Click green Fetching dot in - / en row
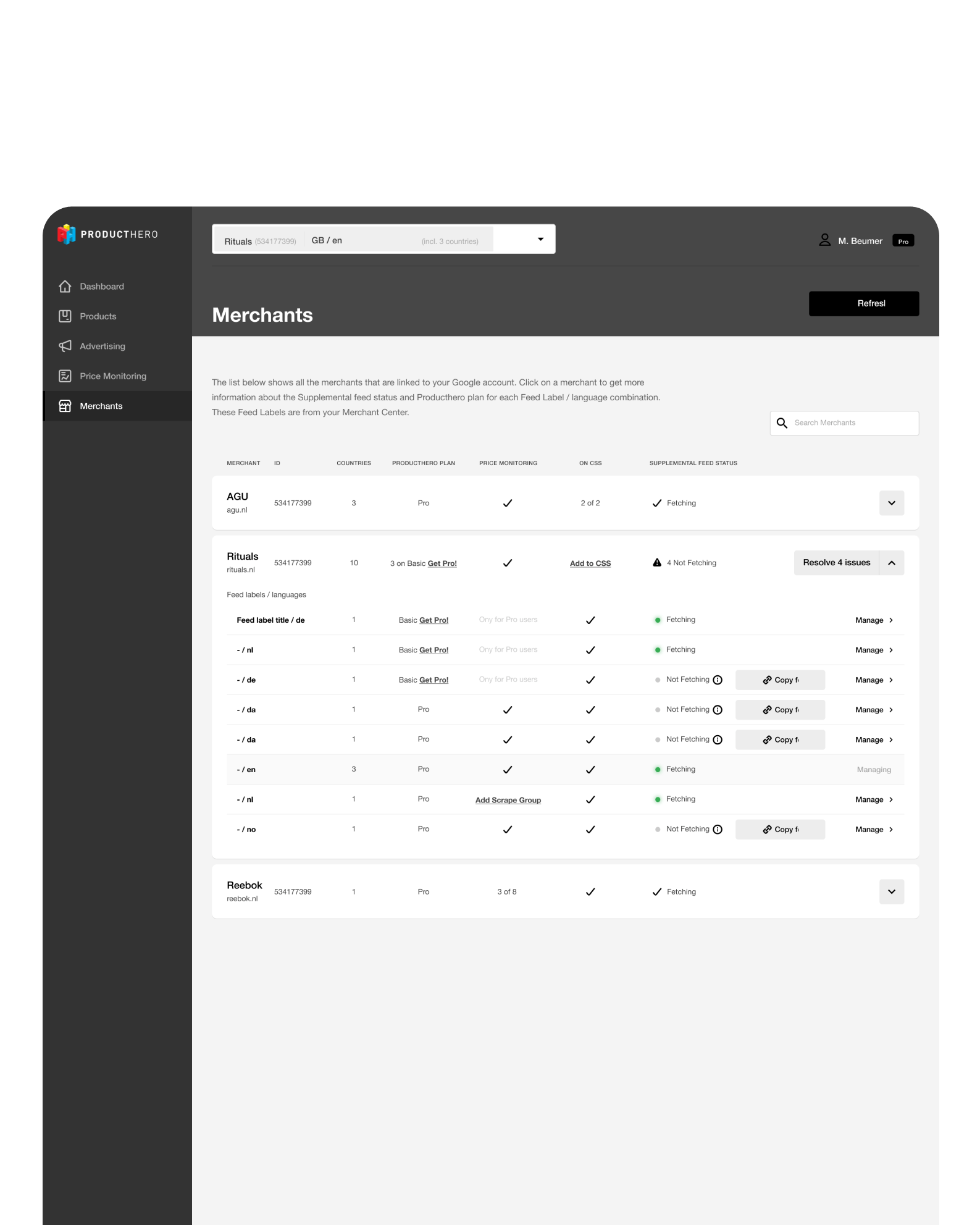This screenshot has width=980, height=1225. 658,770
